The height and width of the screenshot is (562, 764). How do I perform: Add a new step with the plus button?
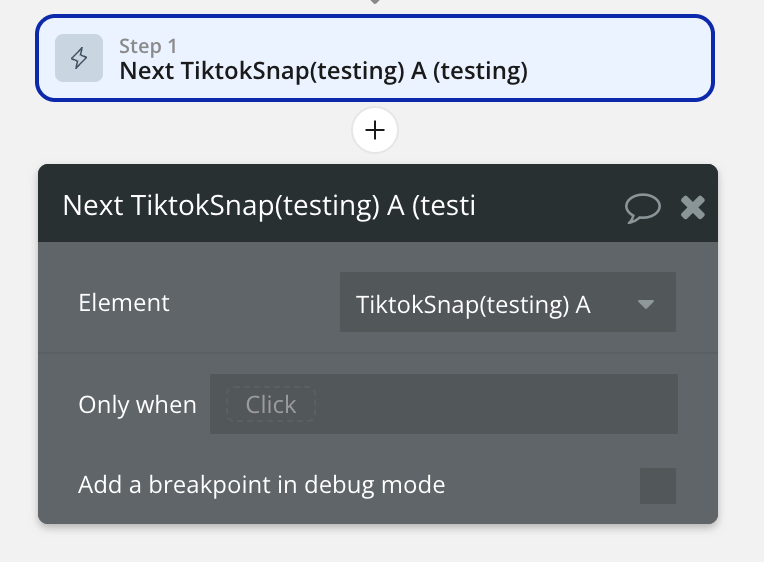point(375,130)
